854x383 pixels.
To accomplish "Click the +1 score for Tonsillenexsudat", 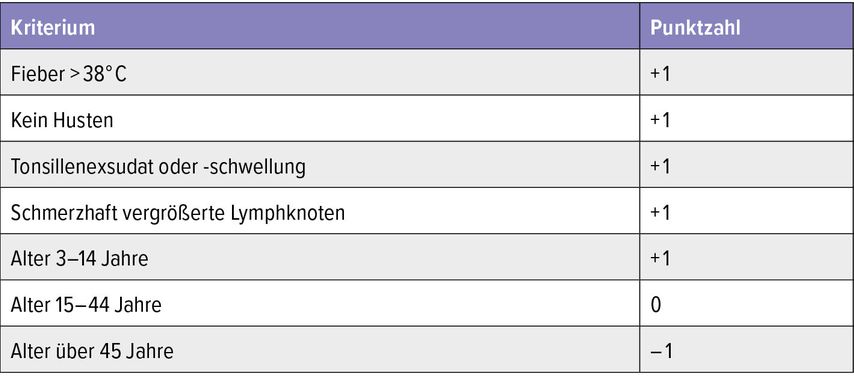I will [660, 166].
